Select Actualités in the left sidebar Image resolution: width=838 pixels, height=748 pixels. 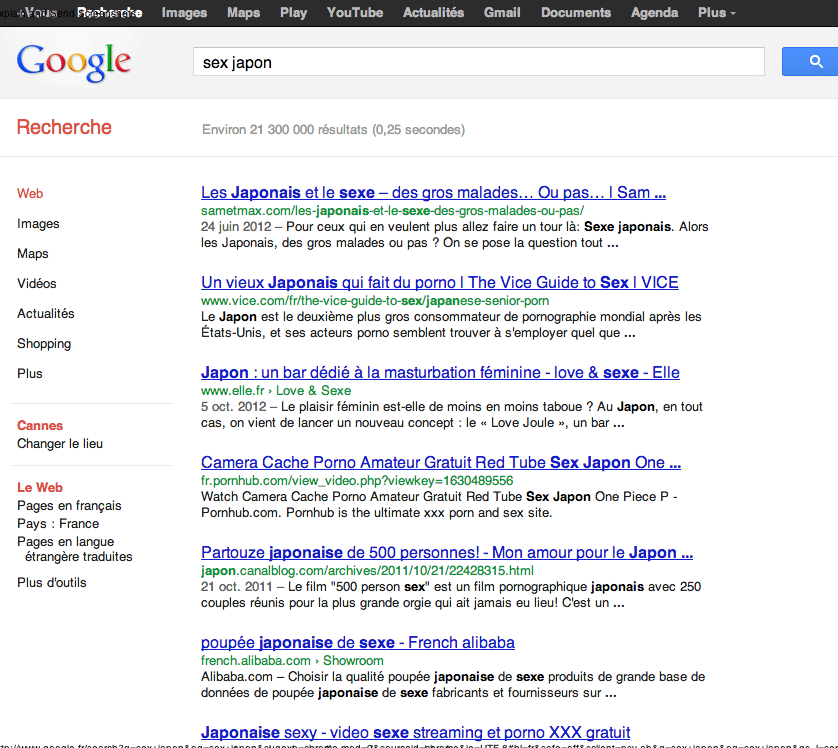[45, 313]
